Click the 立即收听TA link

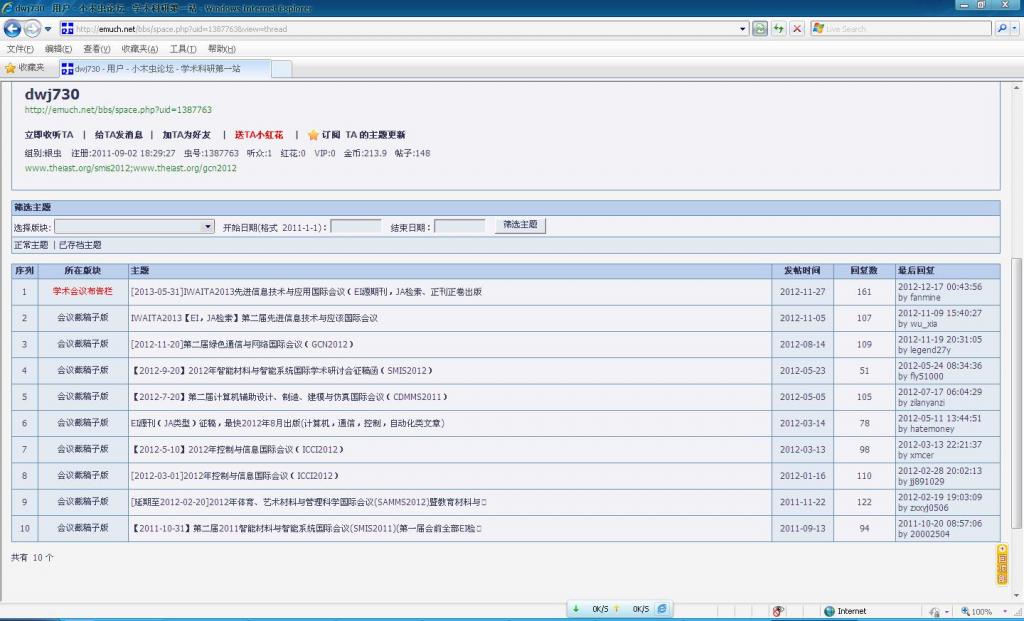point(49,135)
